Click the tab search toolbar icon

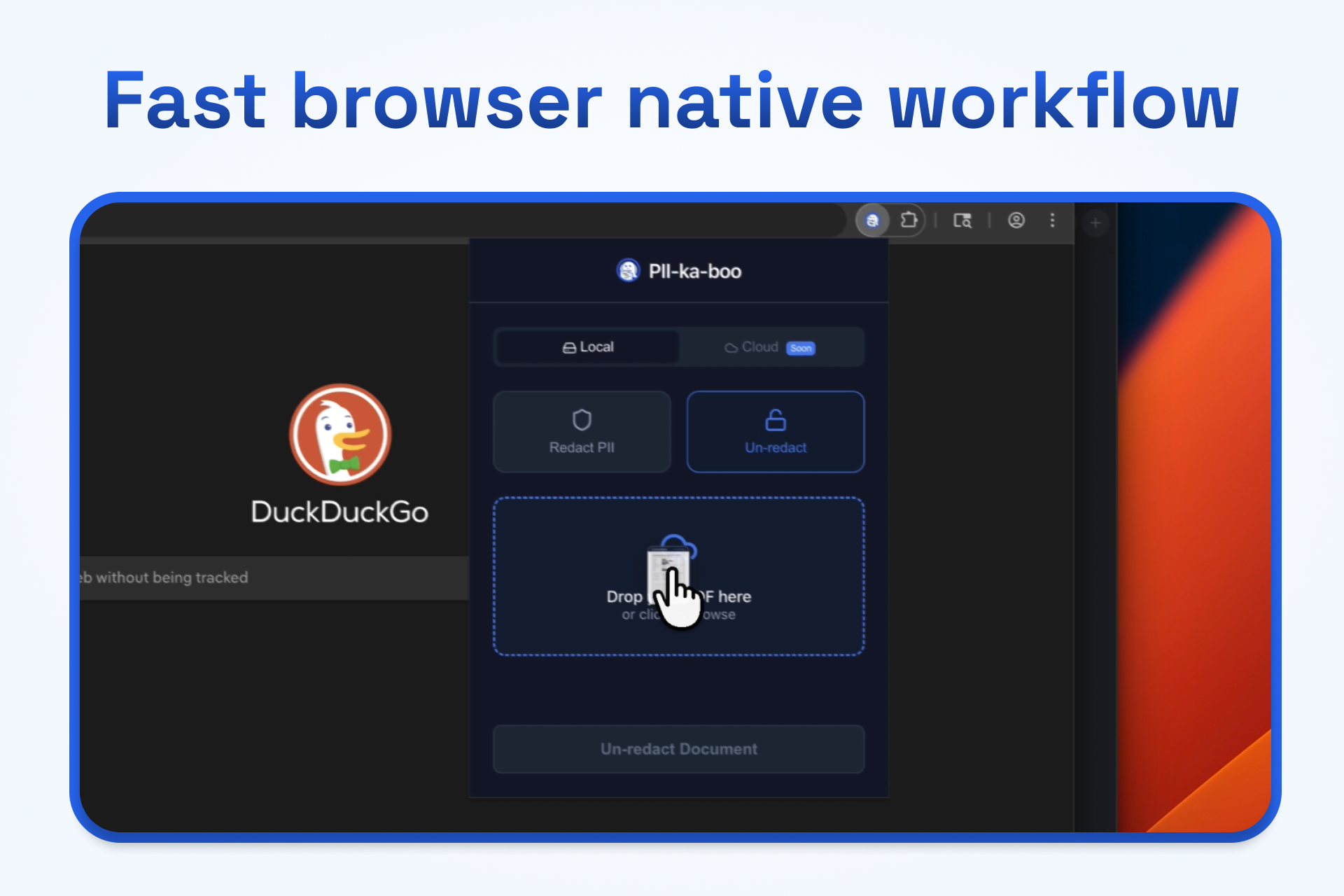pos(962,220)
